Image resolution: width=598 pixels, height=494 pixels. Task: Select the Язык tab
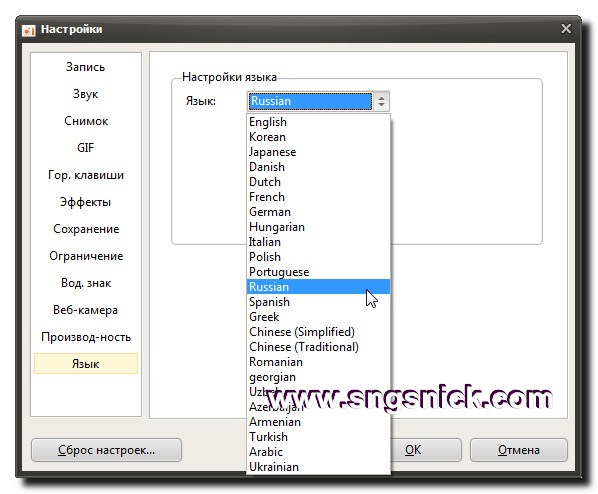coord(85,364)
